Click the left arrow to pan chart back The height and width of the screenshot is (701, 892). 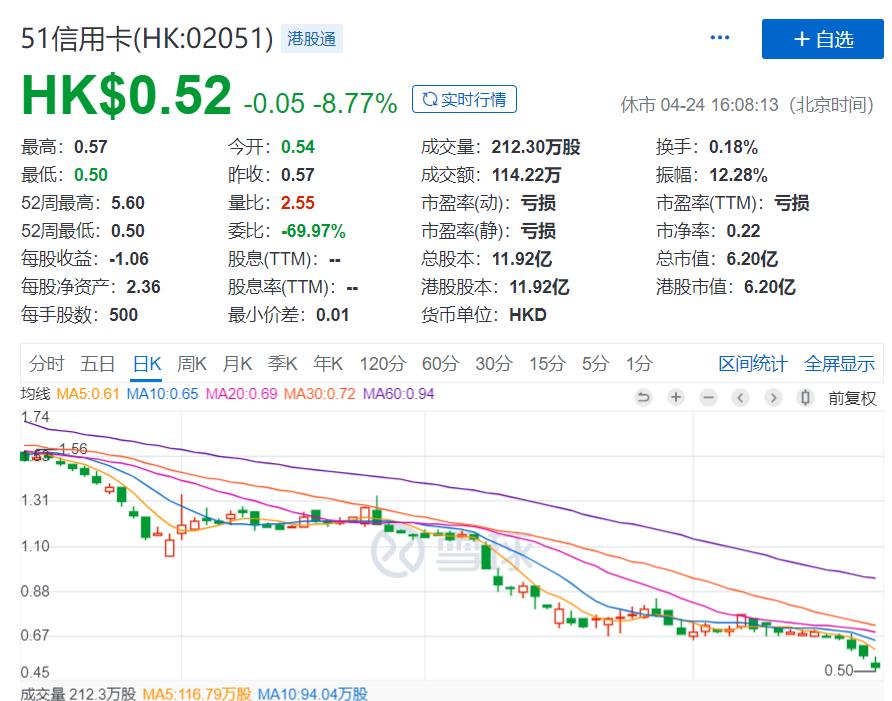(x=740, y=397)
